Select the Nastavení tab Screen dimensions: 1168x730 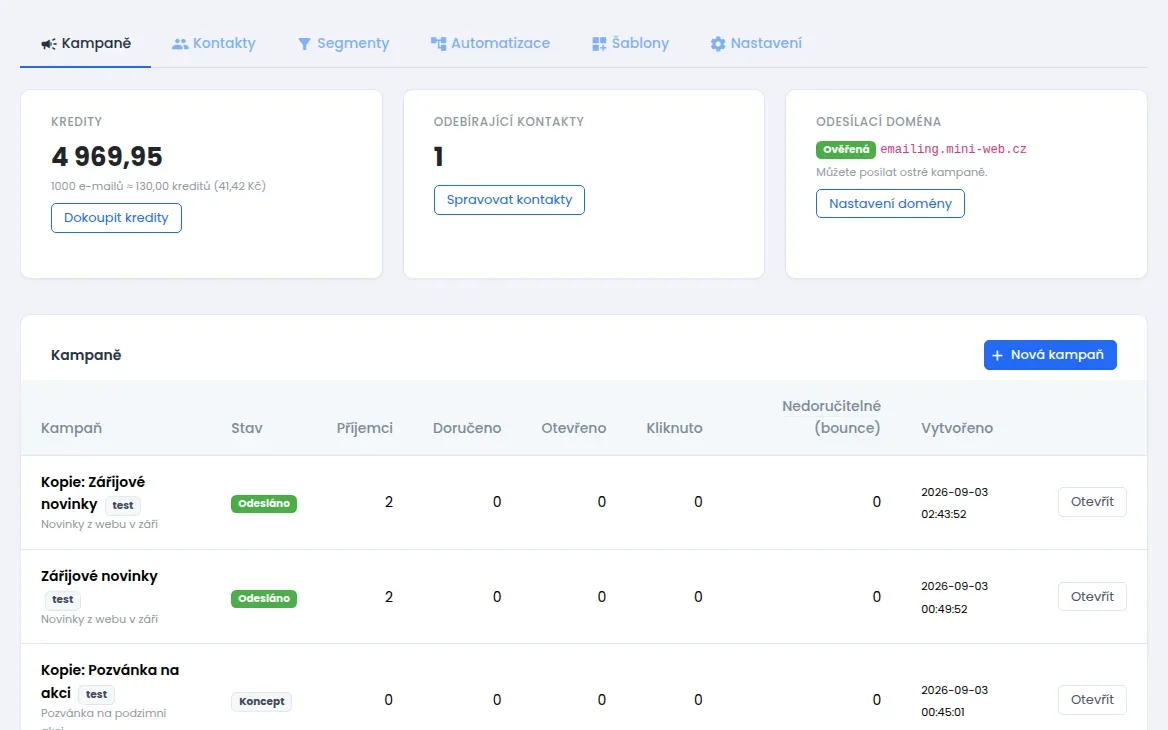point(756,43)
